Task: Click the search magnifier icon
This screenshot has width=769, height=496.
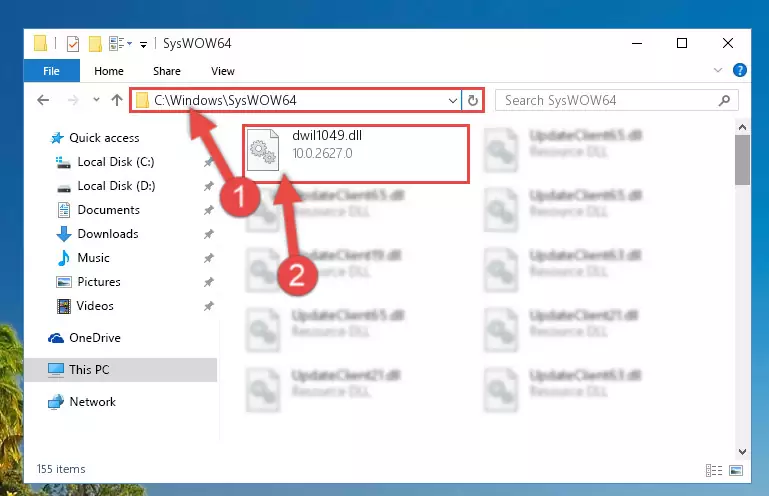Action: (x=724, y=101)
